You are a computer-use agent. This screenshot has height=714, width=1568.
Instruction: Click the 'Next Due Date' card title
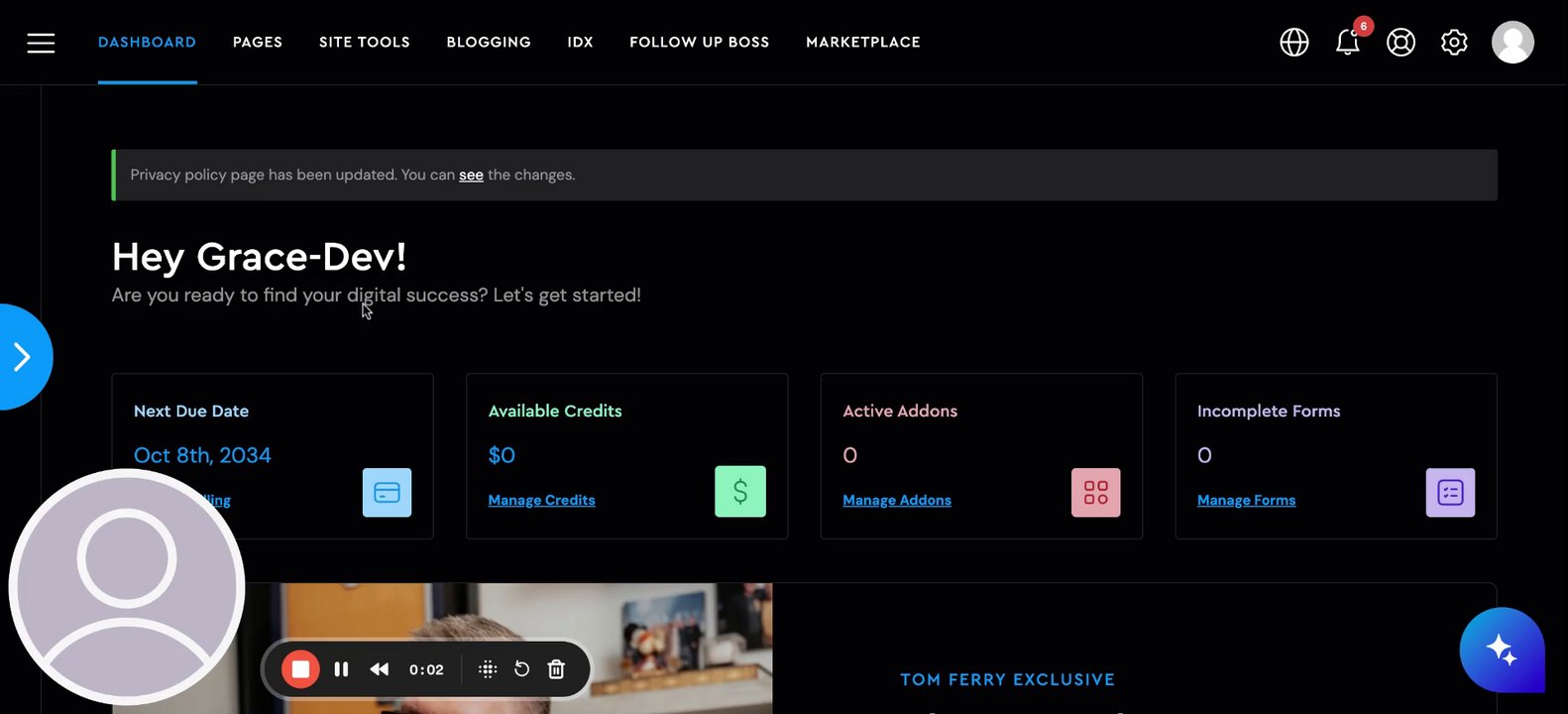tap(191, 411)
